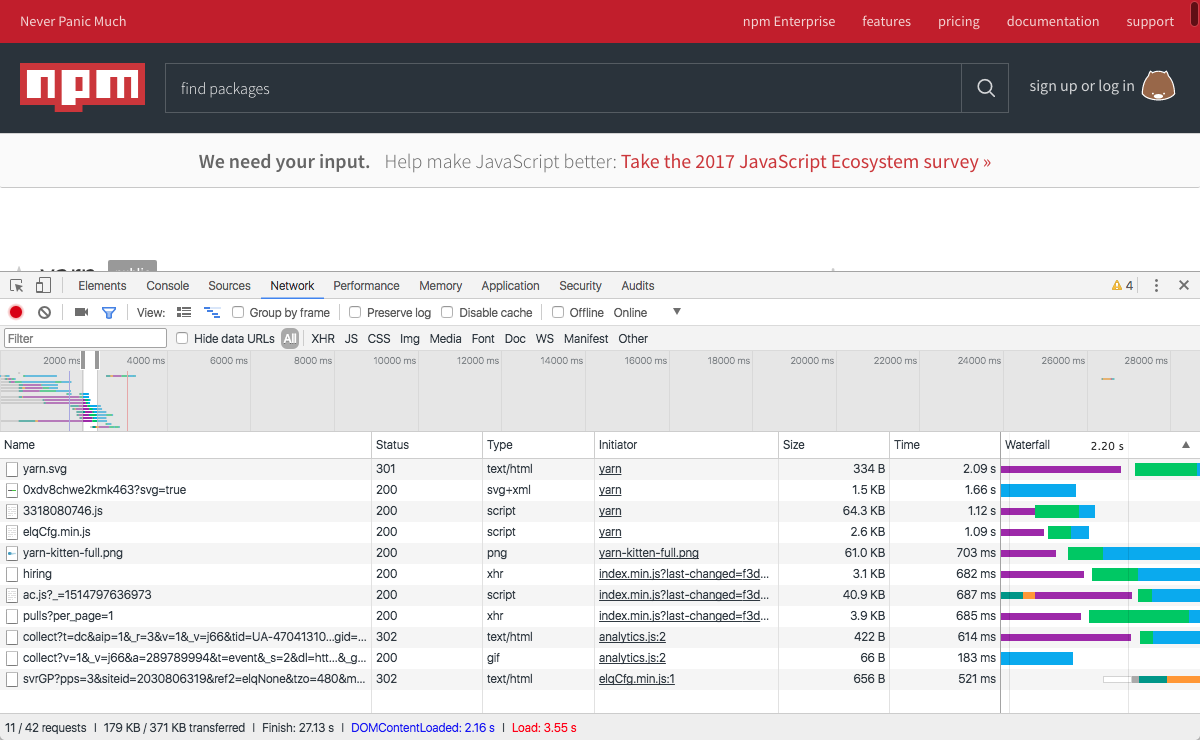Screen dimensions: 1200x740
Task: Switch to large request rows view icon
Action: click(184, 313)
